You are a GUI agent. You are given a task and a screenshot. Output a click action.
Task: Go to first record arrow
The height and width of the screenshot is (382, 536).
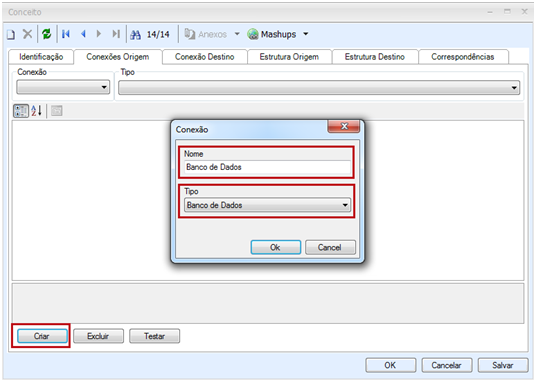pos(66,34)
